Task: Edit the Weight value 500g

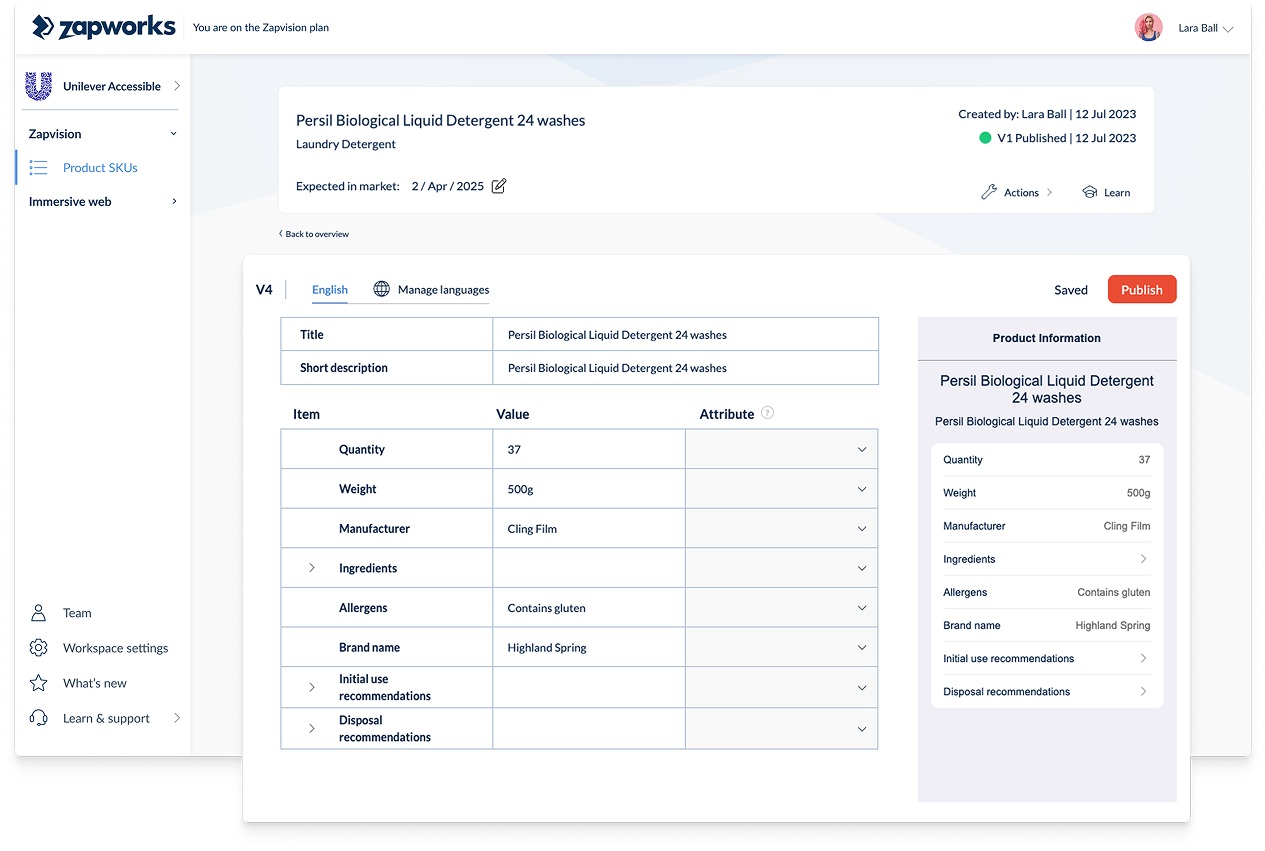Action: (589, 489)
